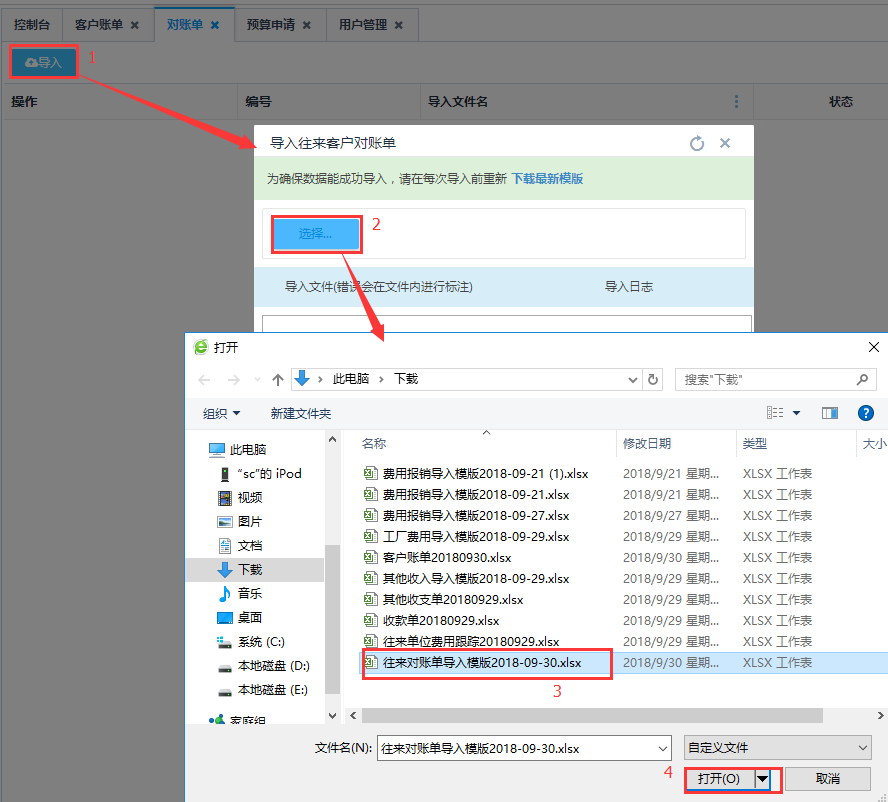Image resolution: width=888 pixels, height=802 pixels.
Task: Toggle the preview pane icon
Action: (x=829, y=413)
